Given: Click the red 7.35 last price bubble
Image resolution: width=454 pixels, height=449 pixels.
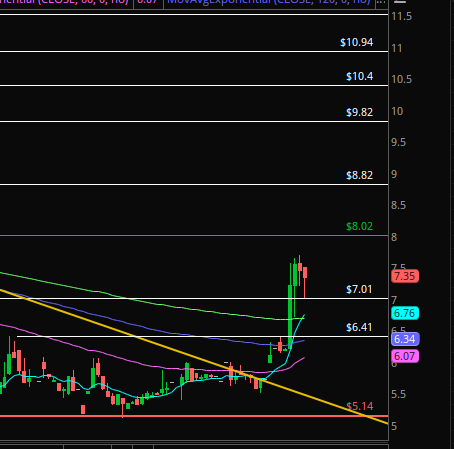Looking at the screenshot, I should [405, 276].
